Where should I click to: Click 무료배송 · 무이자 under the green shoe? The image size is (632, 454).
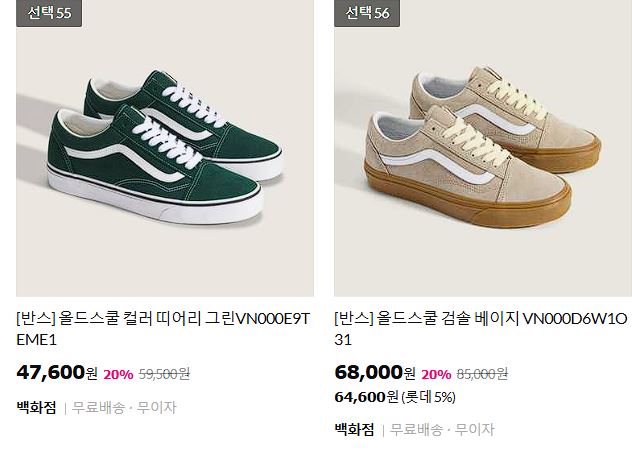(x=124, y=408)
